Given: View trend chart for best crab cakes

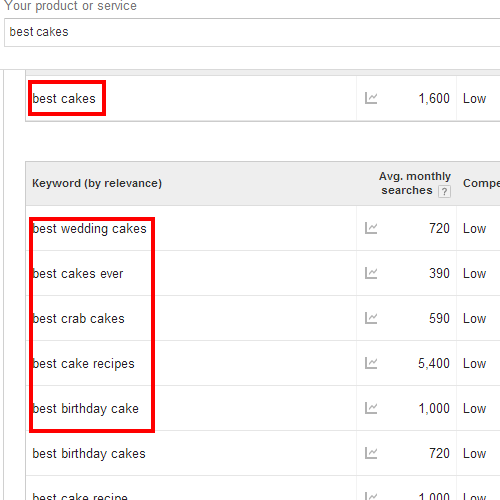Looking at the screenshot, I should click(x=371, y=318).
